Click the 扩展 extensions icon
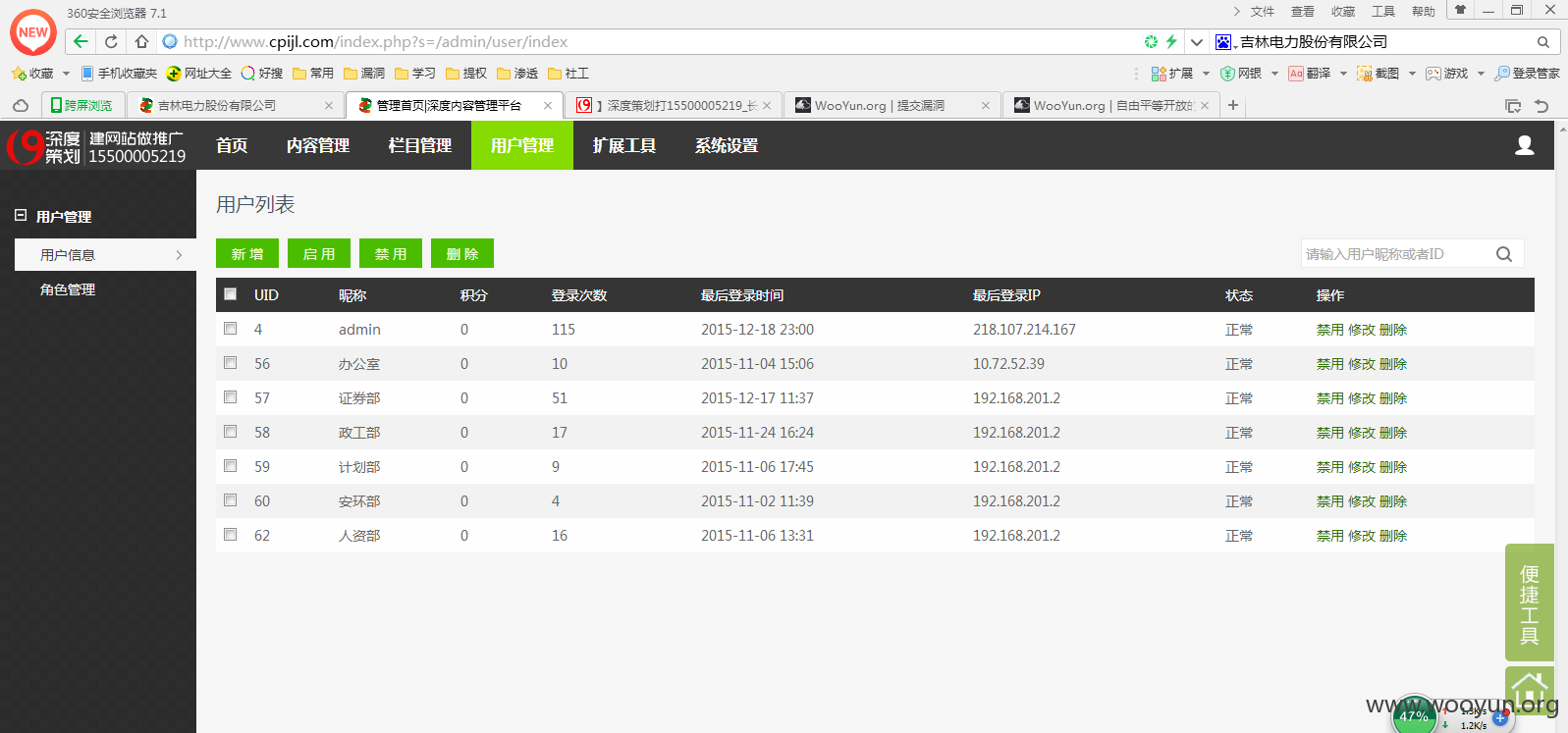The image size is (1568, 733). tap(1159, 74)
